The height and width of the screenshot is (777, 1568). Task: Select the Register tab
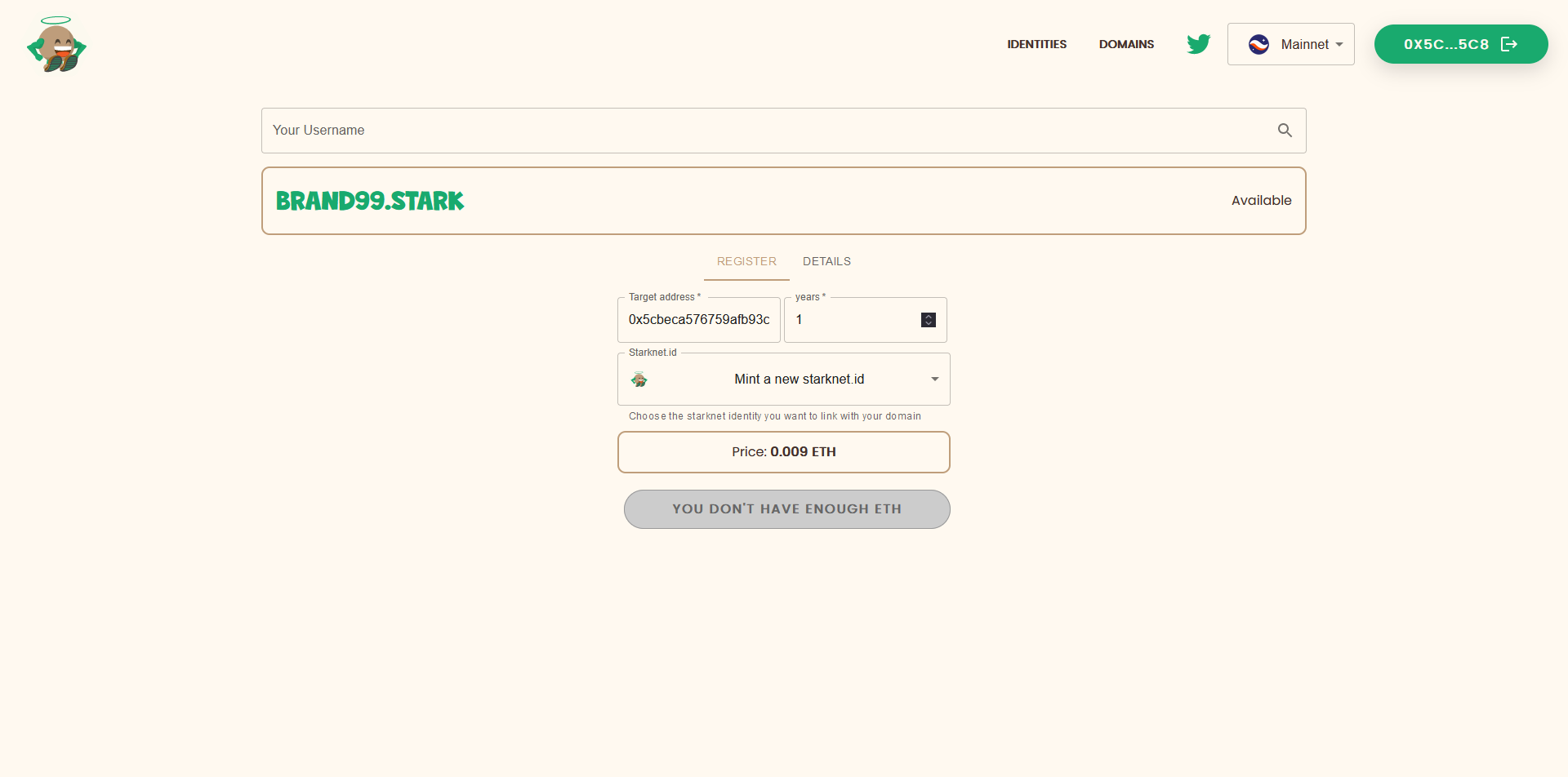click(x=746, y=261)
